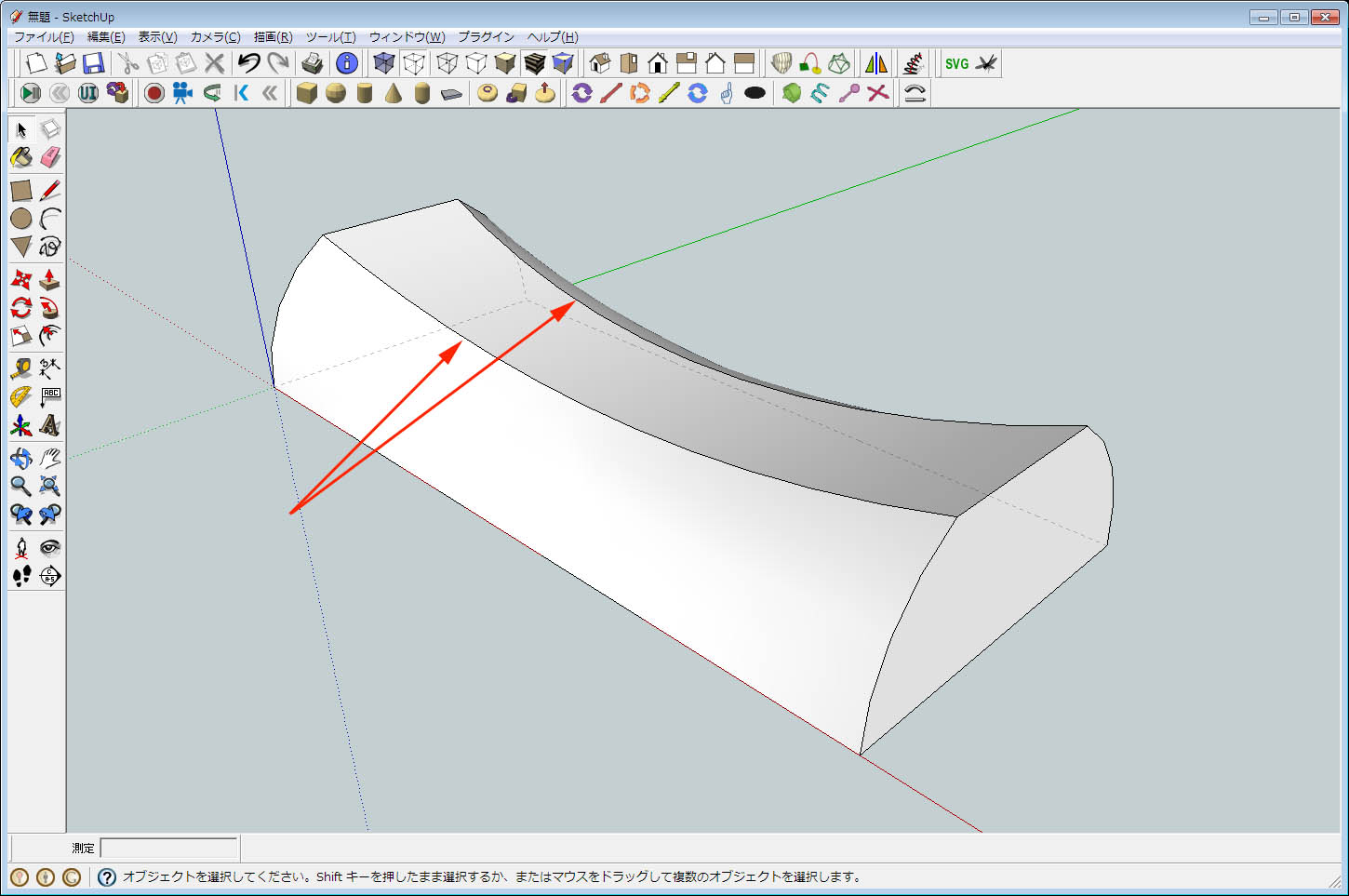Open the 表示(V) menu
Image resolution: width=1349 pixels, height=896 pixels.
[x=158, y=37]
